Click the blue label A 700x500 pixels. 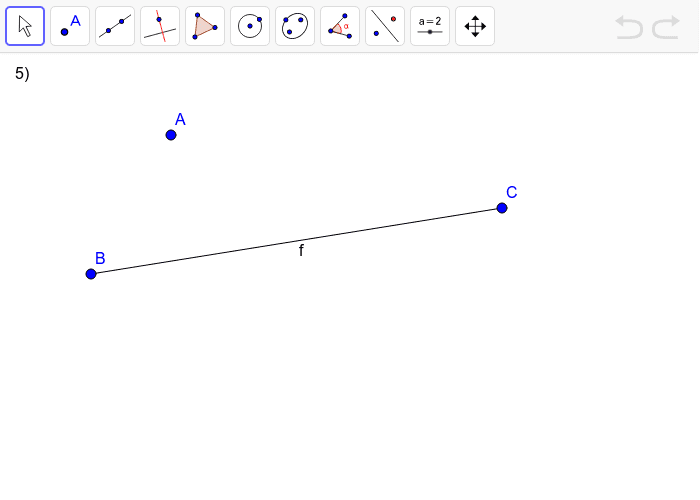coord(180,119)
